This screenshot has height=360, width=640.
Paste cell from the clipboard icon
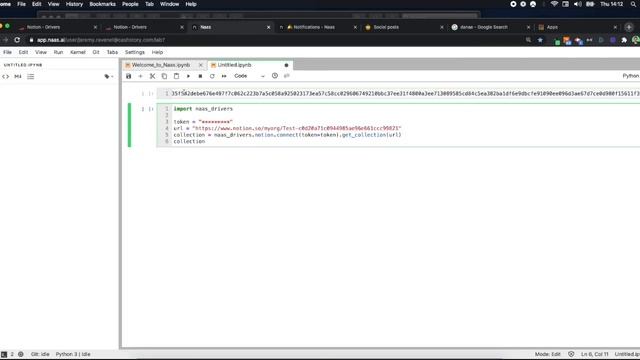click(x=176, y=76)
